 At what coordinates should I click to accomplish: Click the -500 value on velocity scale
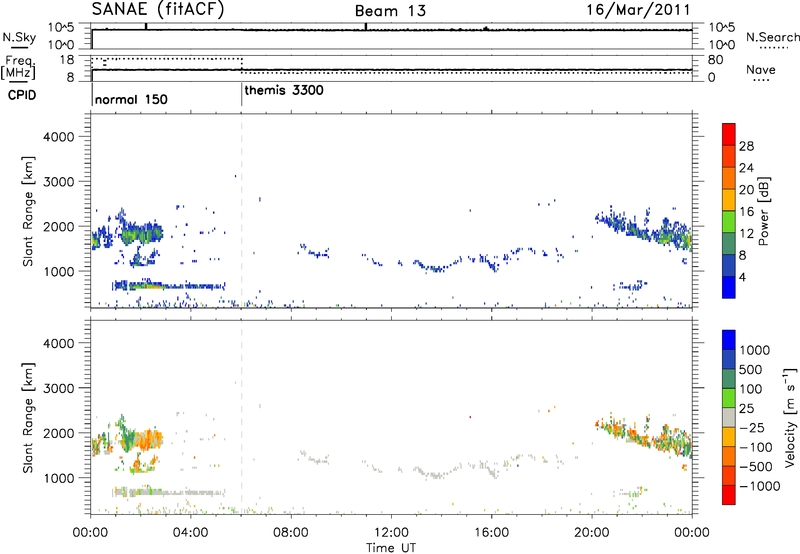pyautogui.click(x=755, y=467)
